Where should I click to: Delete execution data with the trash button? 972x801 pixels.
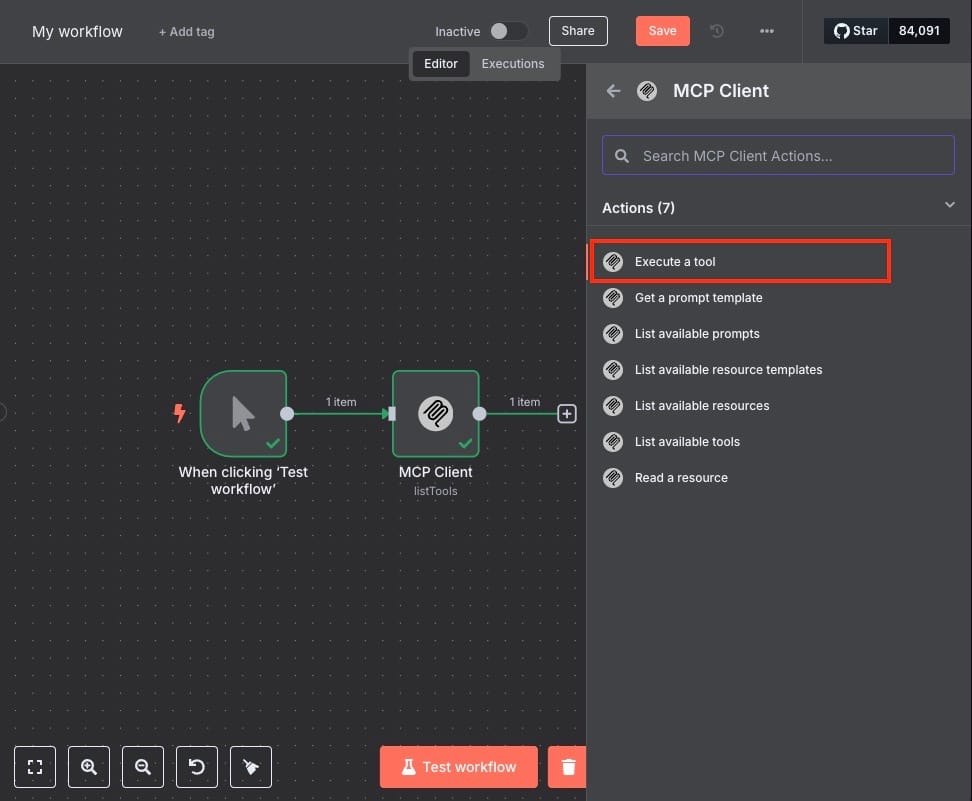coord(567,767)
